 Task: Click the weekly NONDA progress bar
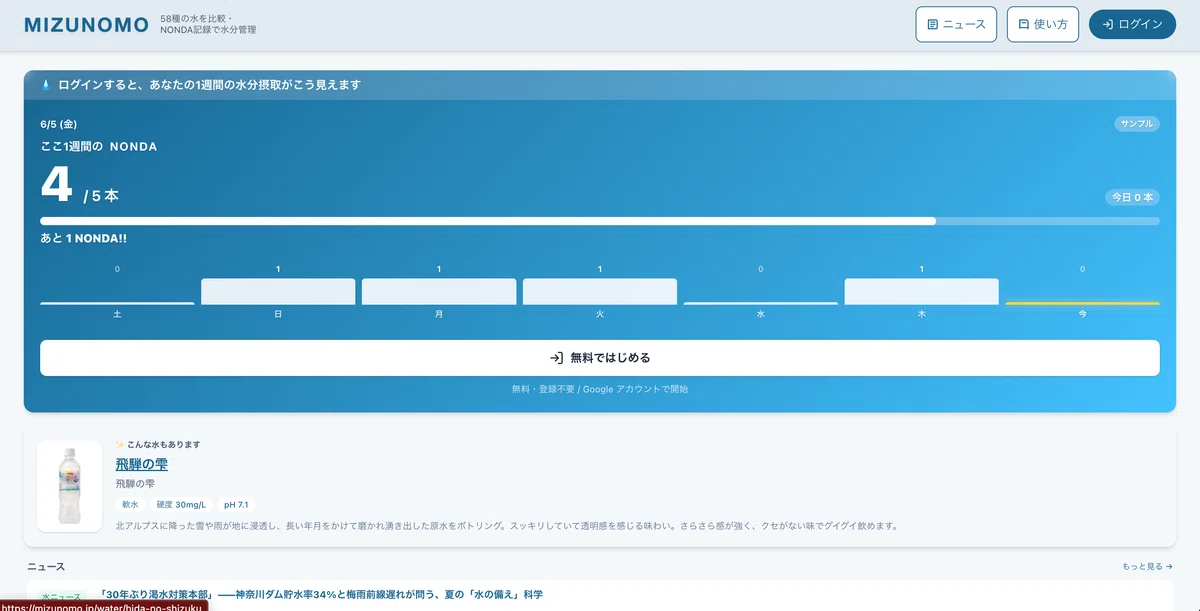[x=600, y=221]
